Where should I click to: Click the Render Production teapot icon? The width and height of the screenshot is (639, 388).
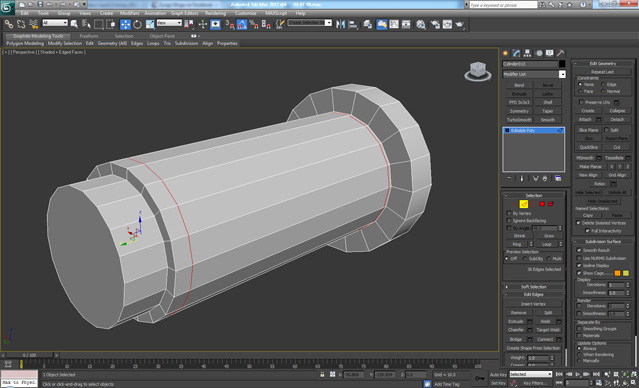pyautogui.click(x=460, y=24)
